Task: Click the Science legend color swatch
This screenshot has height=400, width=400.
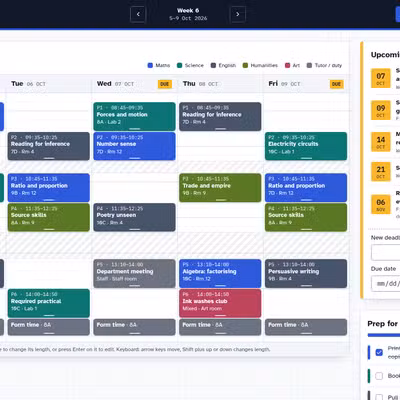Action: pos(180,65)
